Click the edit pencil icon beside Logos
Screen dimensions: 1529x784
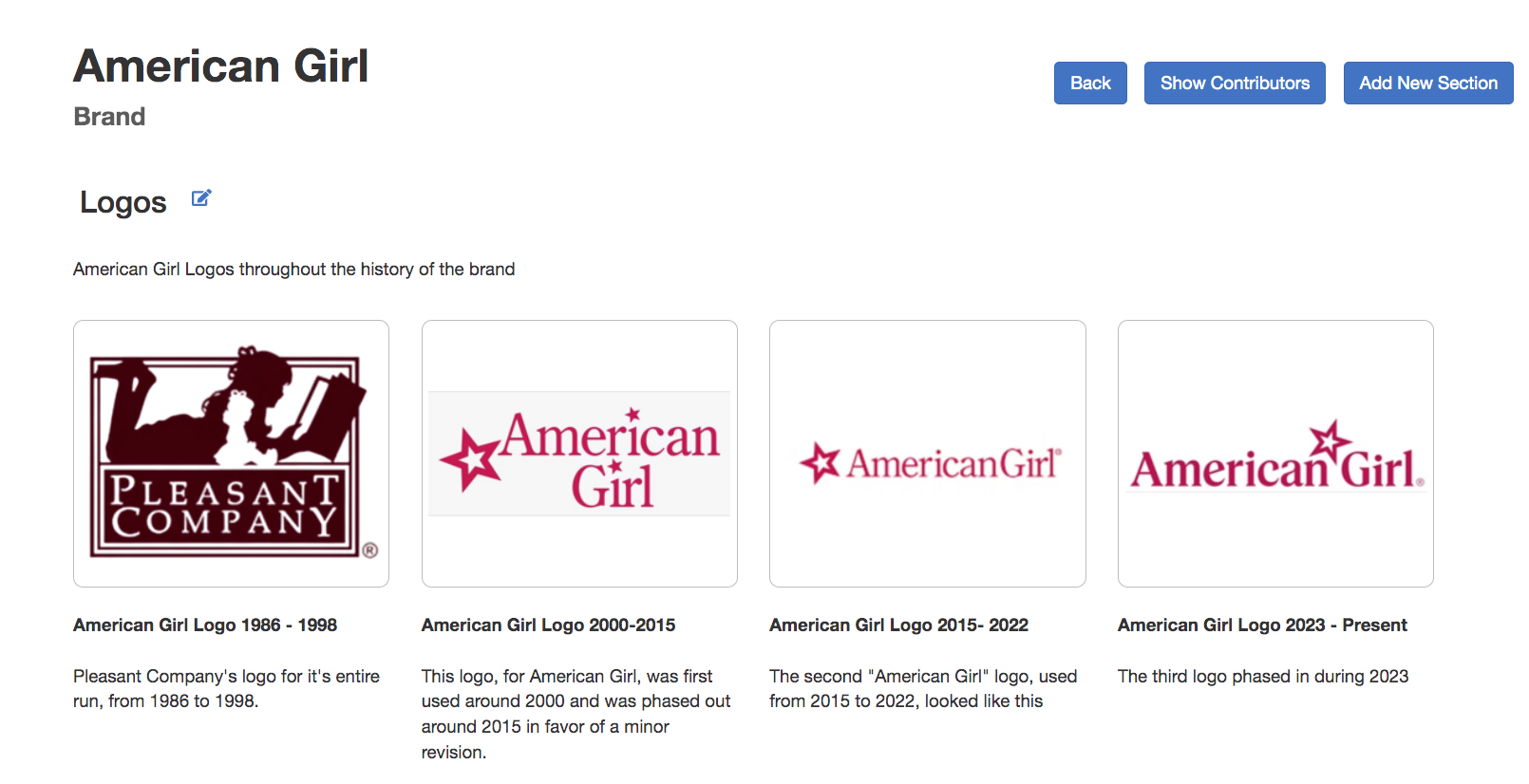pos(201,198)
